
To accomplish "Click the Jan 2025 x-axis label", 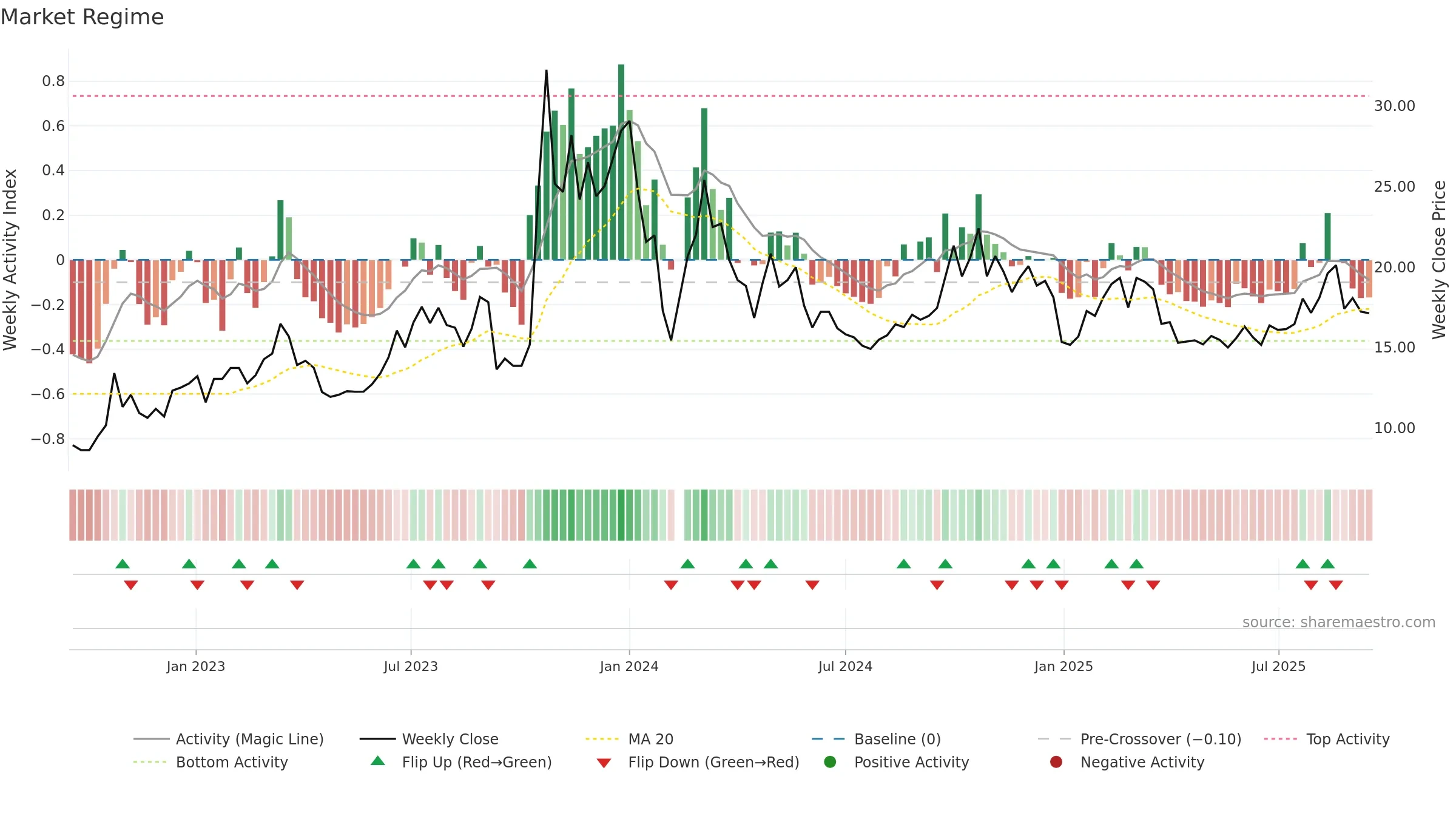I will (1063, 666).
